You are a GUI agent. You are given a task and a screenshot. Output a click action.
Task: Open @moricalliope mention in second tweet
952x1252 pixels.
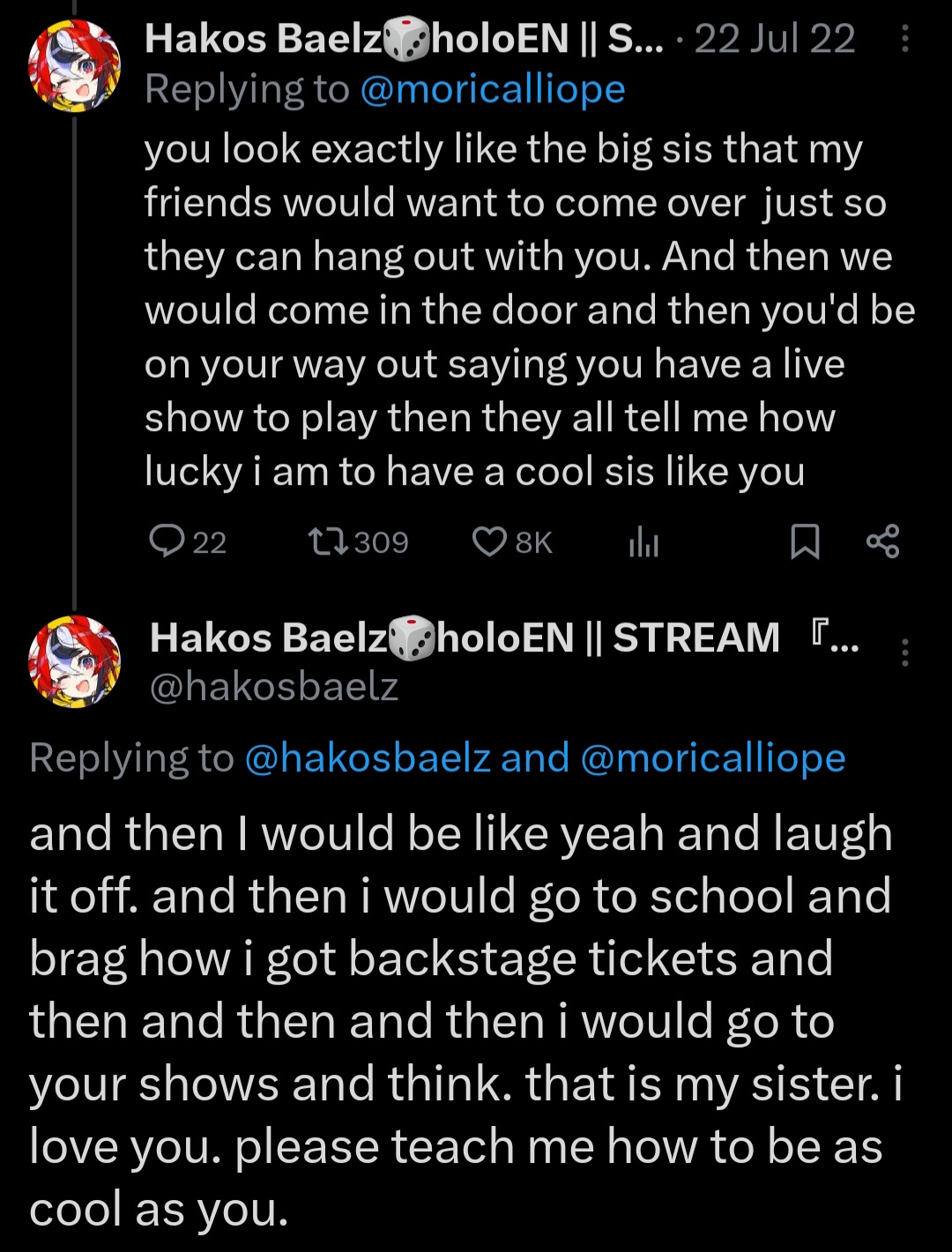[x=713, y=758]
